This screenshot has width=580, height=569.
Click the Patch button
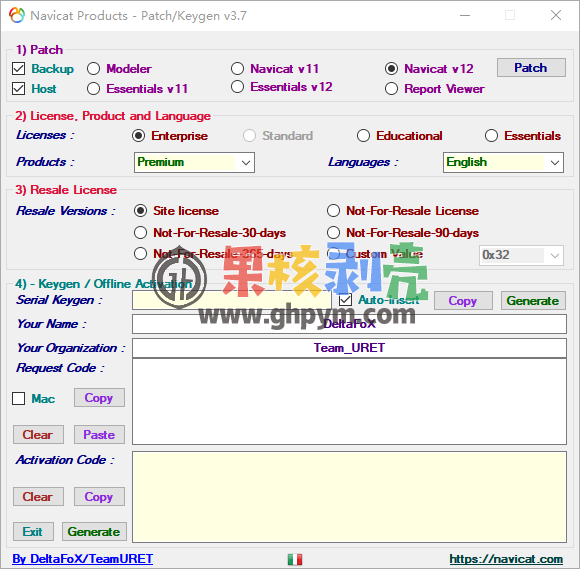(x=531, y=68)
